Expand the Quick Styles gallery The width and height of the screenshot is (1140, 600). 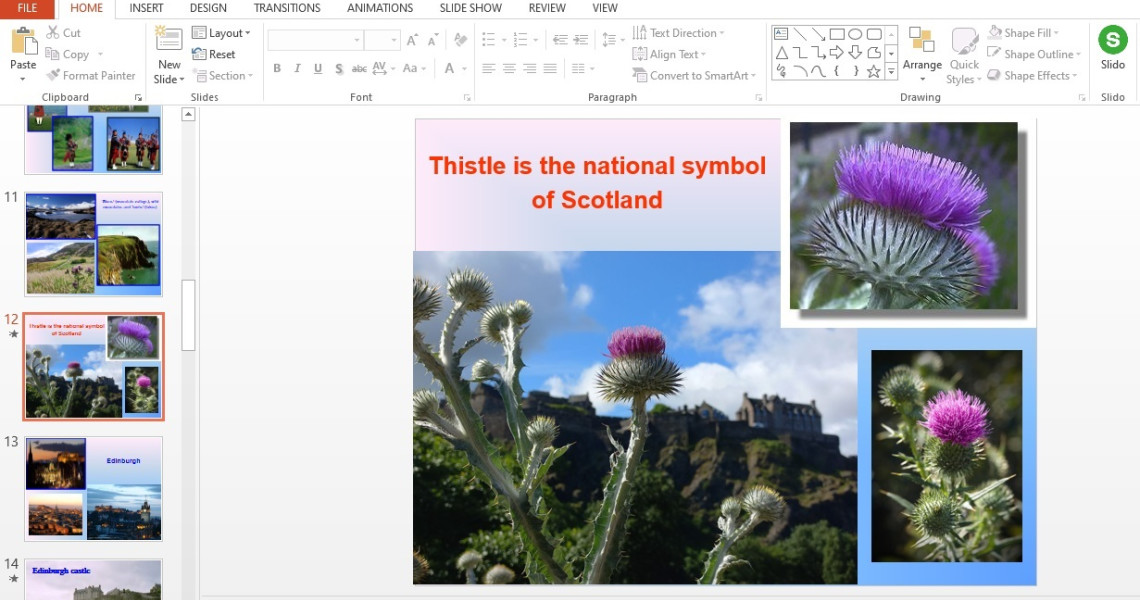(x=964, y=56)
